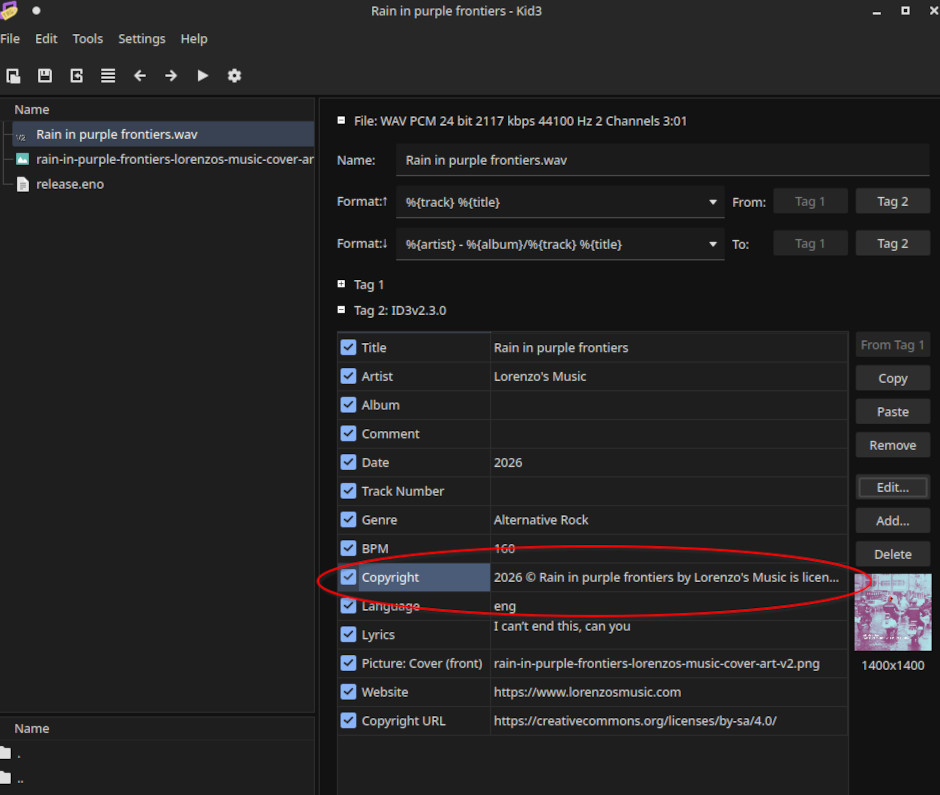Open the Edit menu
Image resolution: width=940 pixels, height=795 pixels.
coord(46,39)
